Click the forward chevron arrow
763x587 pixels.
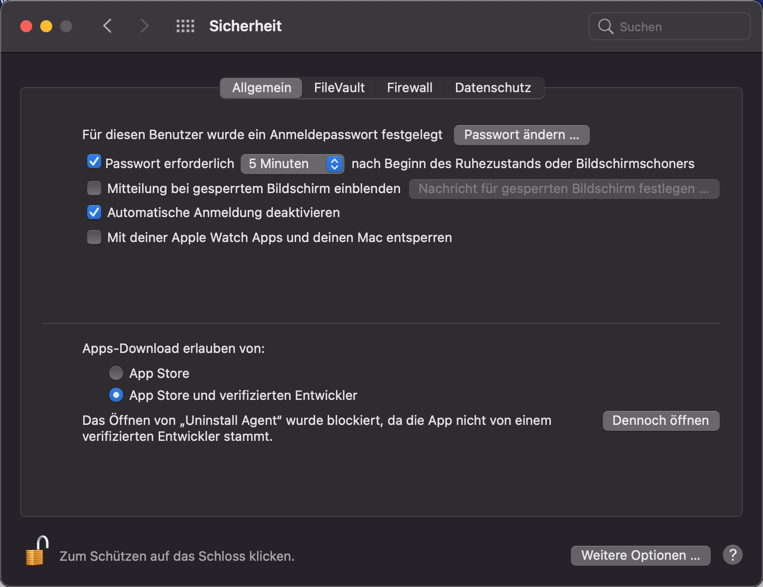(145, 27)
